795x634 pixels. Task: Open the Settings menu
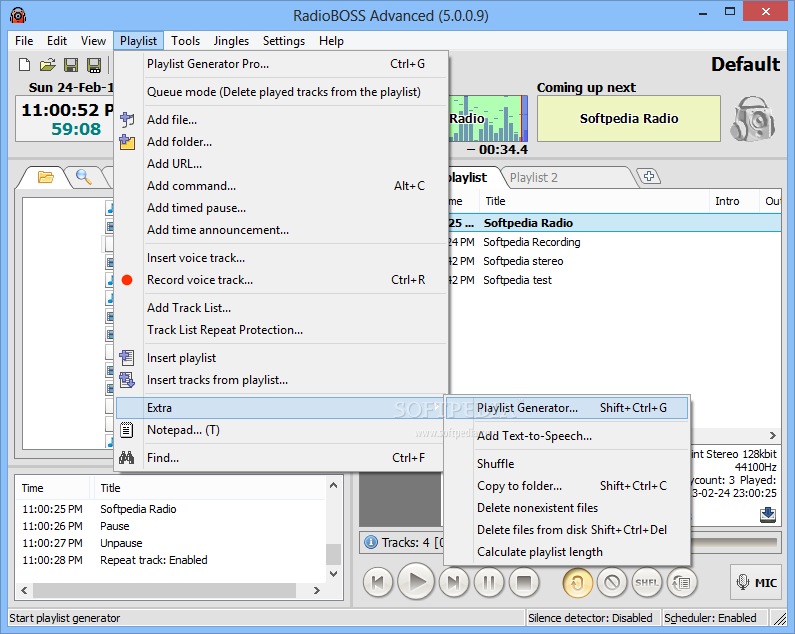(283, 41)
